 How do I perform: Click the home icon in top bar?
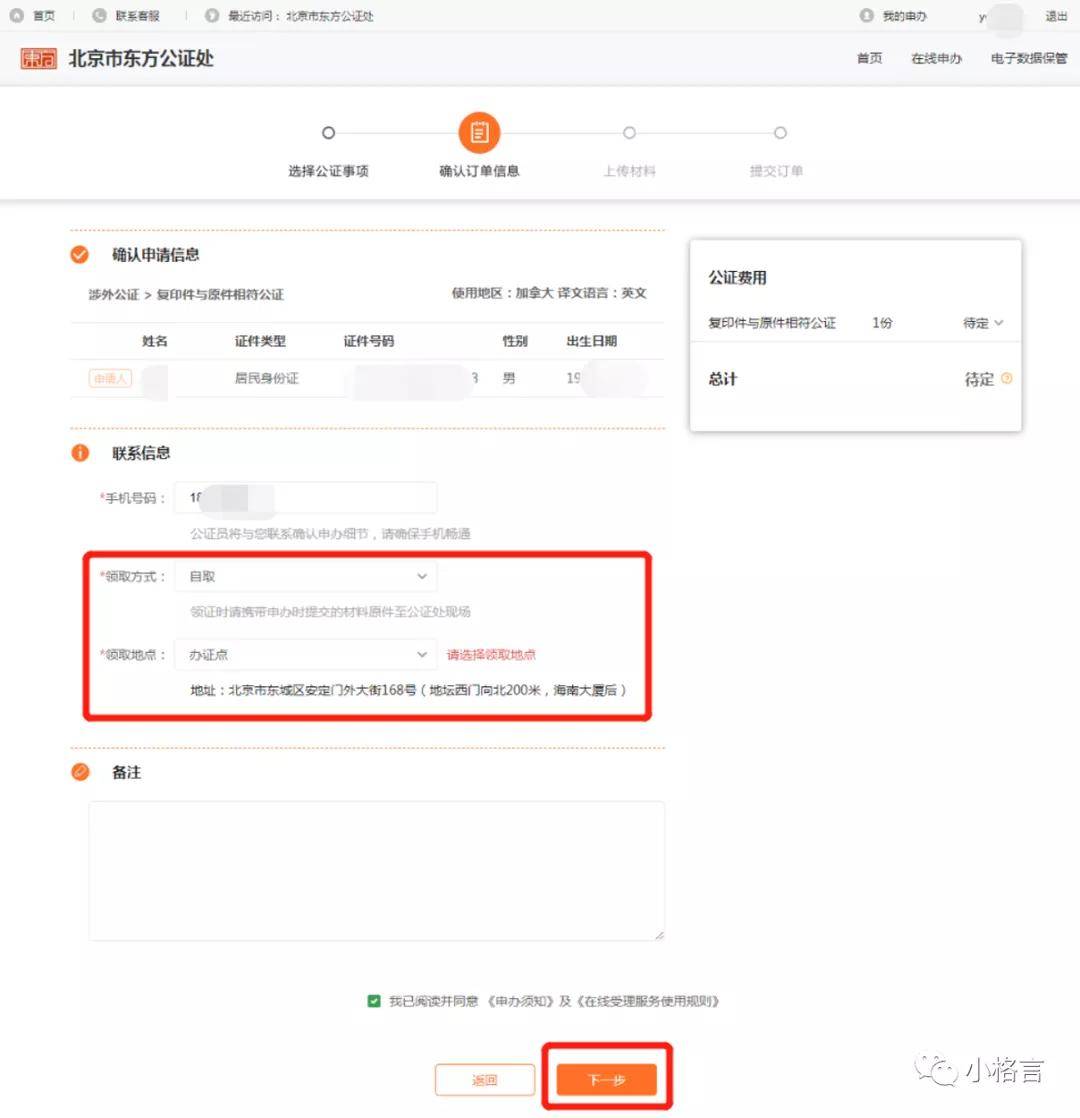(x=16, y=16)
